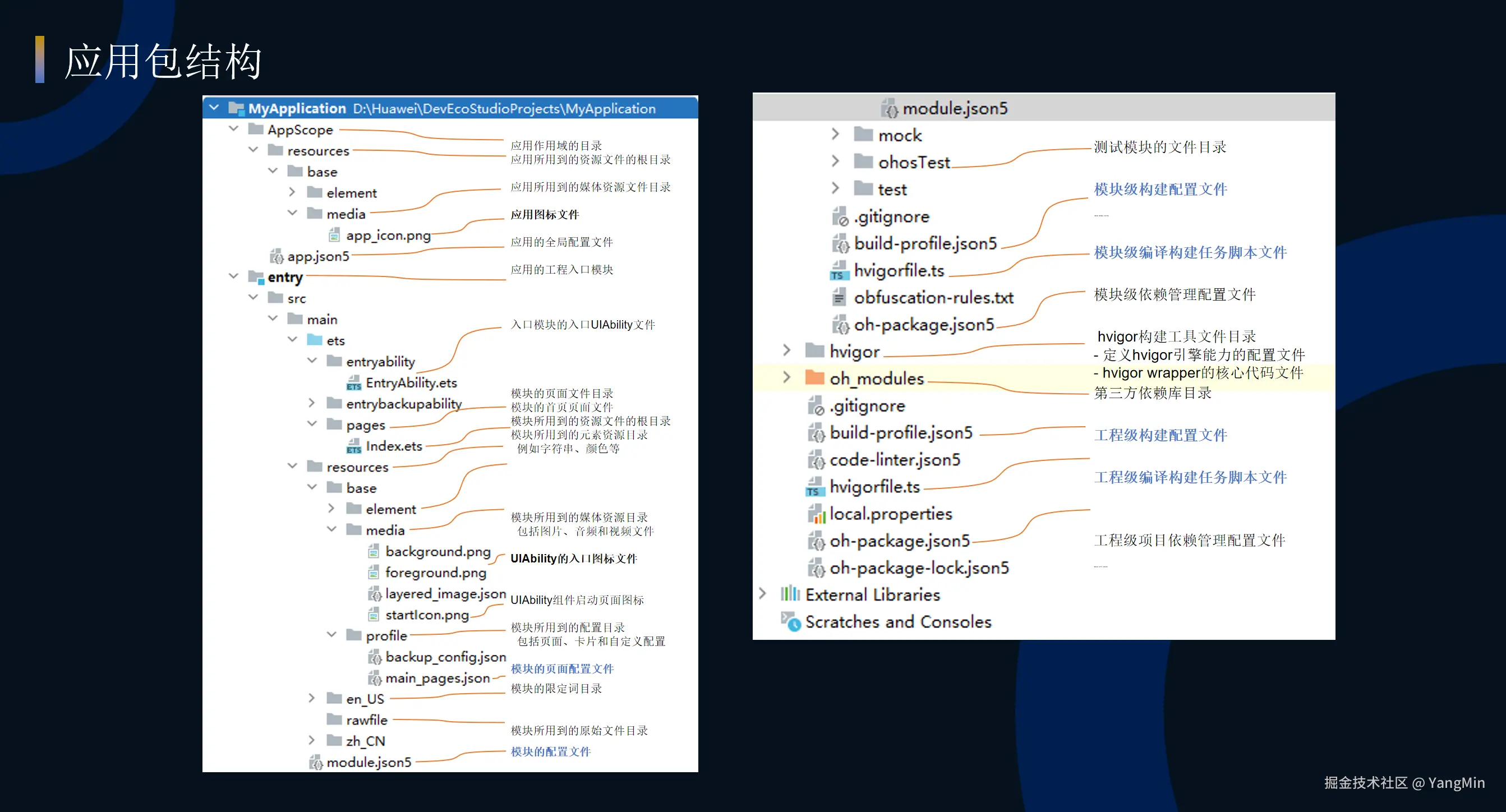Select the module.json5 header tab
Screen dimensions: 1506x812
tap(954, 108)
